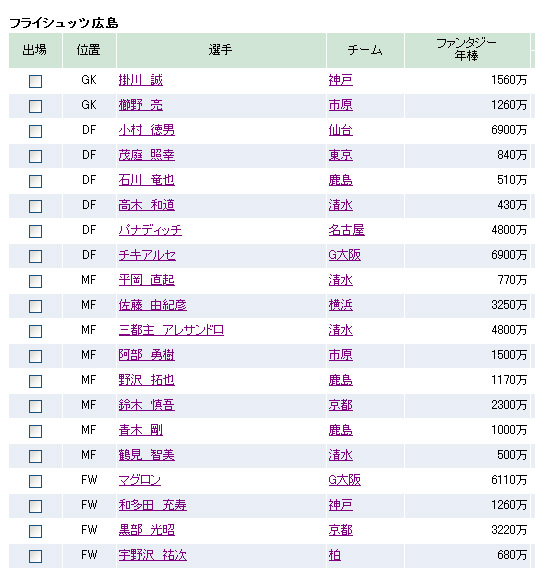Open player link 掛川 誠
535x580 pixels.
pyautogui.click(x=141, y=80)
